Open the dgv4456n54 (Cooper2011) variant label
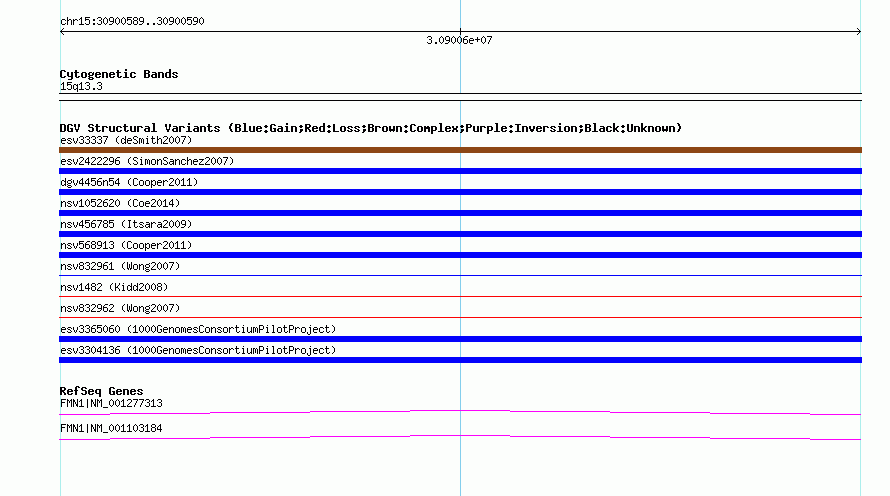This screenshot has height=496, width=890. tap(129, 182)
